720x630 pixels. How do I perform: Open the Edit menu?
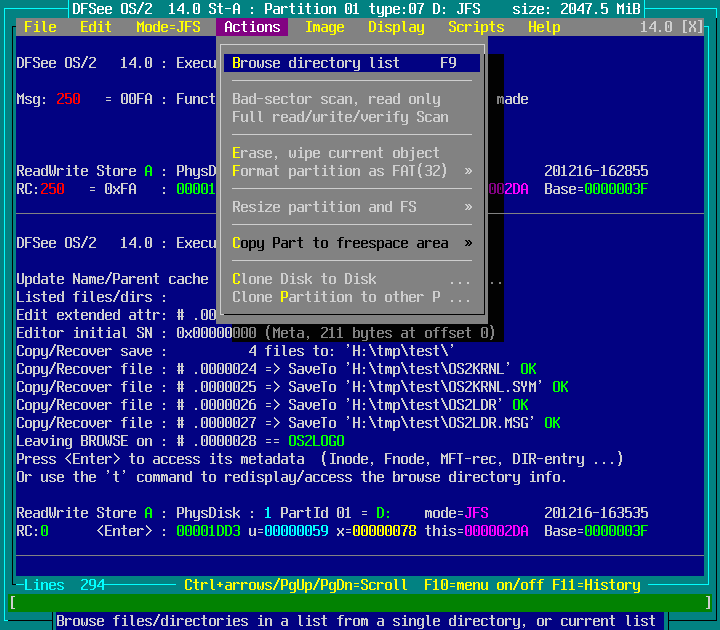point(96,27)
